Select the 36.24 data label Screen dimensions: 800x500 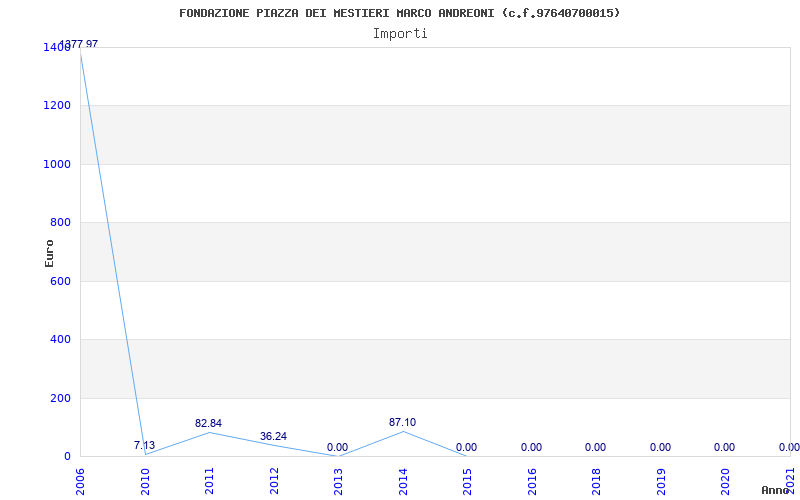tap(273, 437)
